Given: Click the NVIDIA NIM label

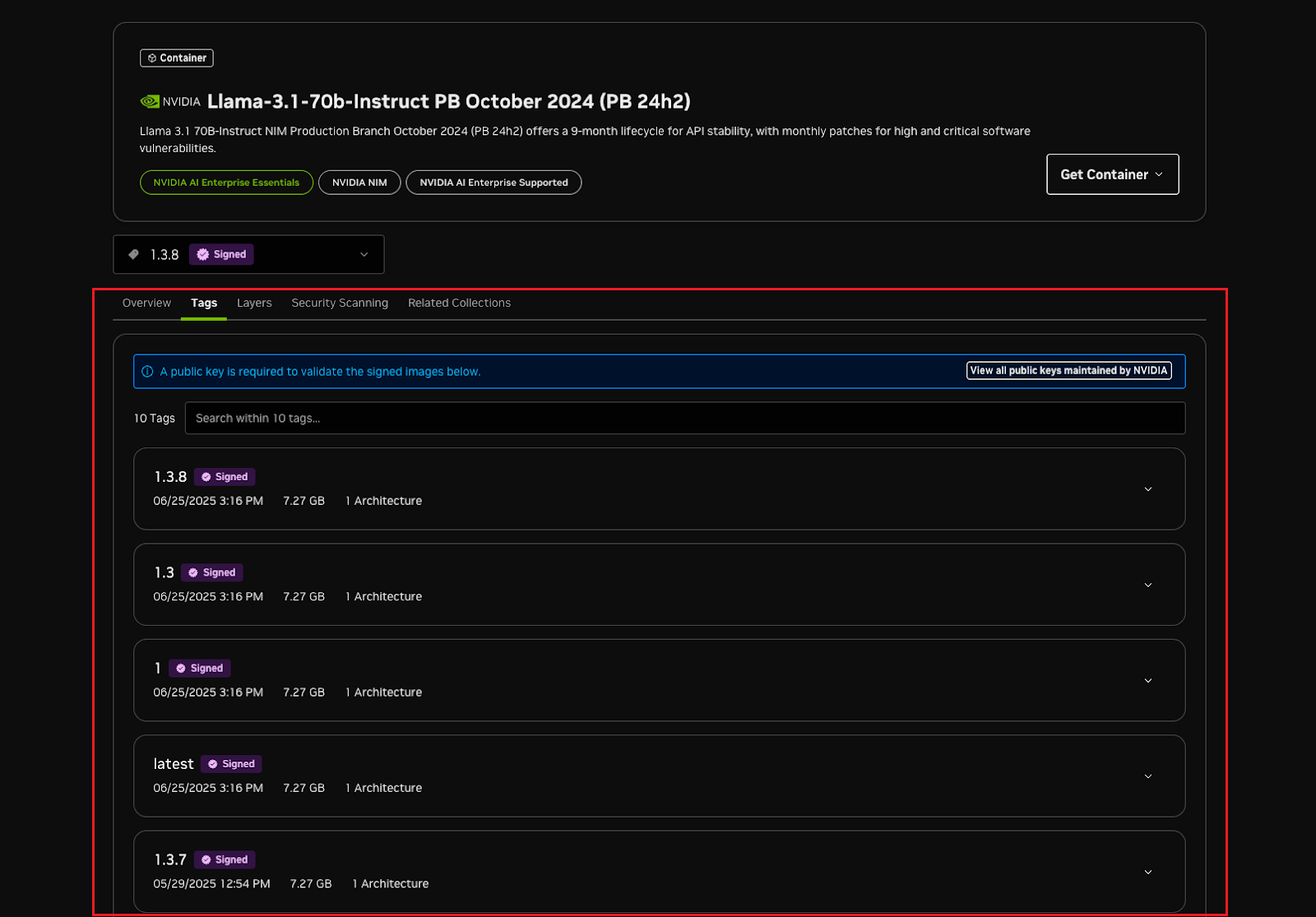Looking at the screenshot, I should (359, 183).
